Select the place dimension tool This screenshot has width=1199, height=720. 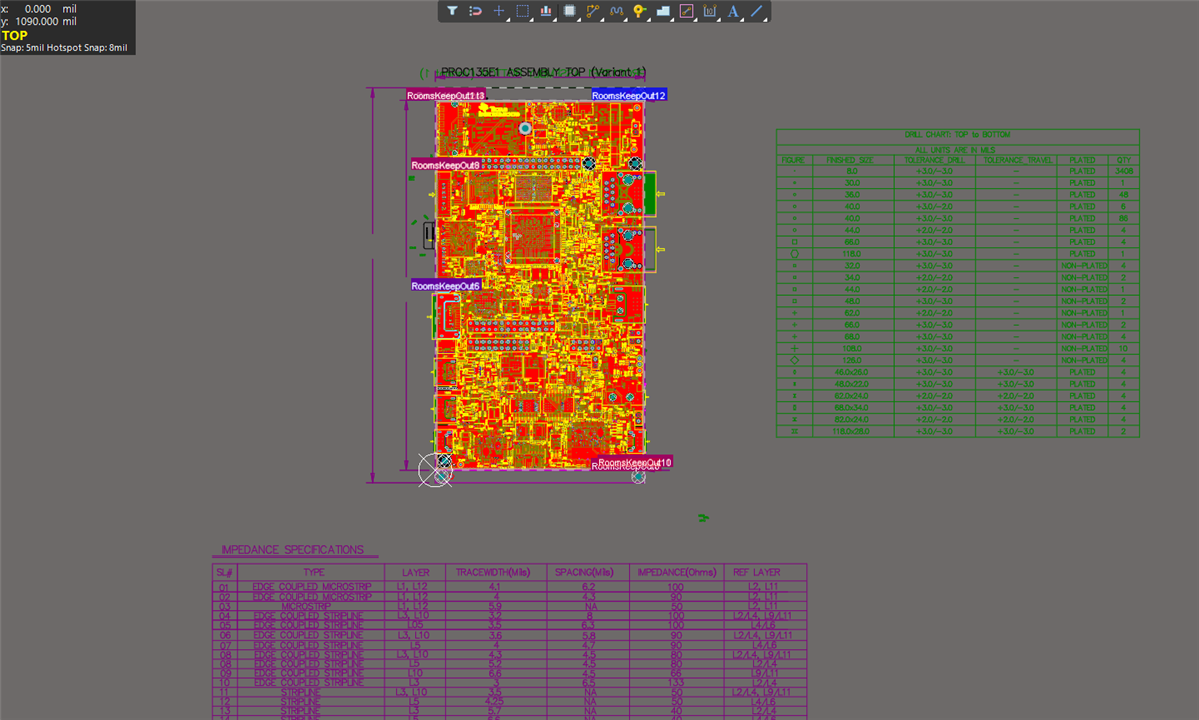pos(710,11)
